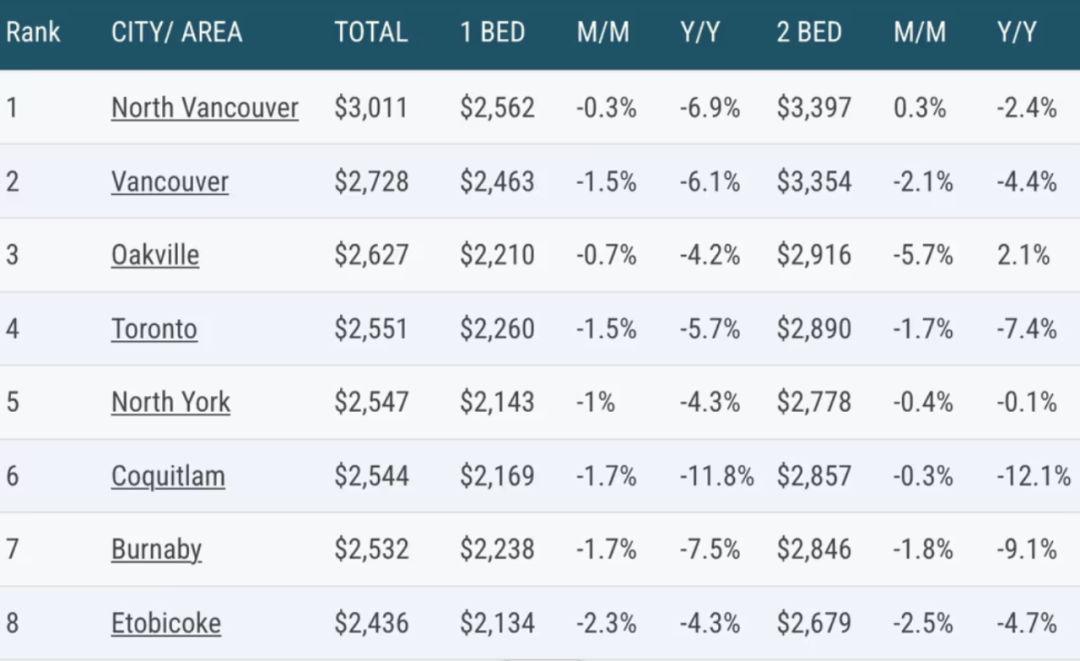
Task: Select Coquitlam -11.8% year-over-year cell
Action: pos(716,476)
